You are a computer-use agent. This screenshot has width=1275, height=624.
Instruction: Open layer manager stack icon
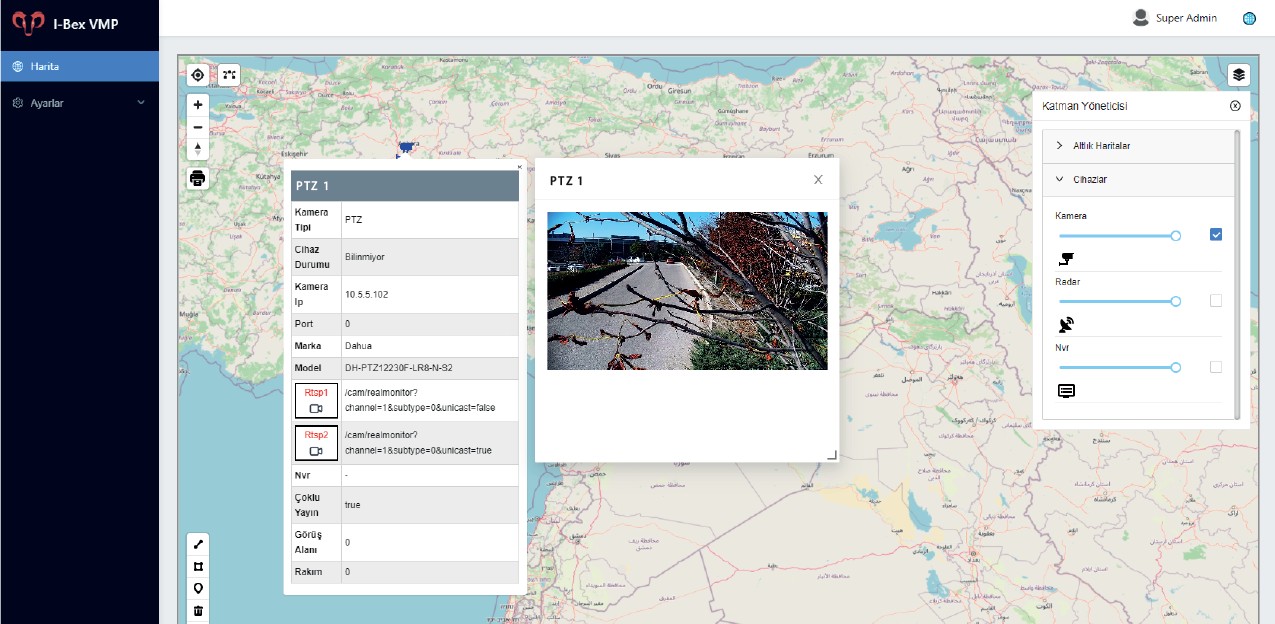coord(1239,75)
